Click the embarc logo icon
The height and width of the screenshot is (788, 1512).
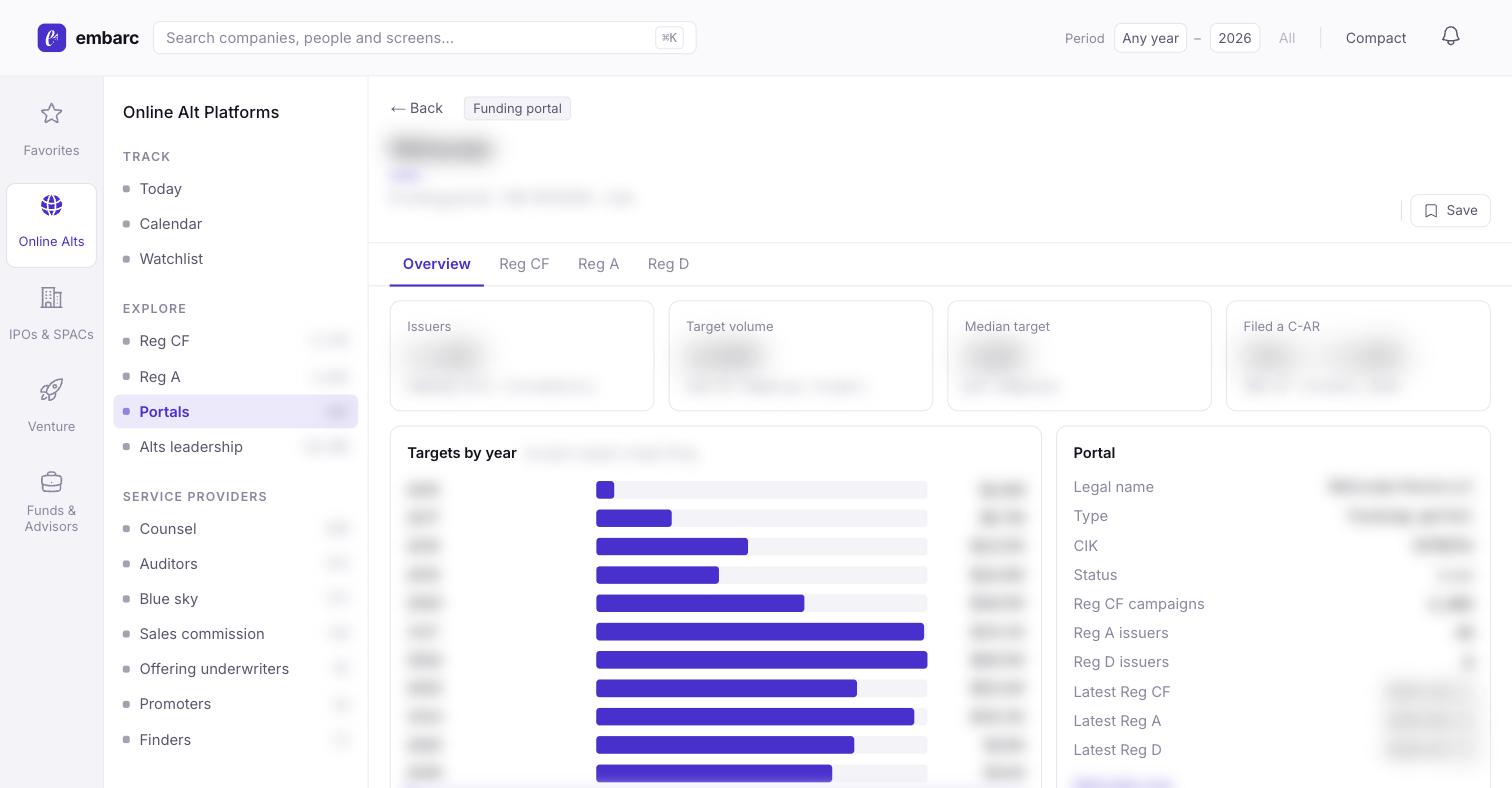click(52, 38)
